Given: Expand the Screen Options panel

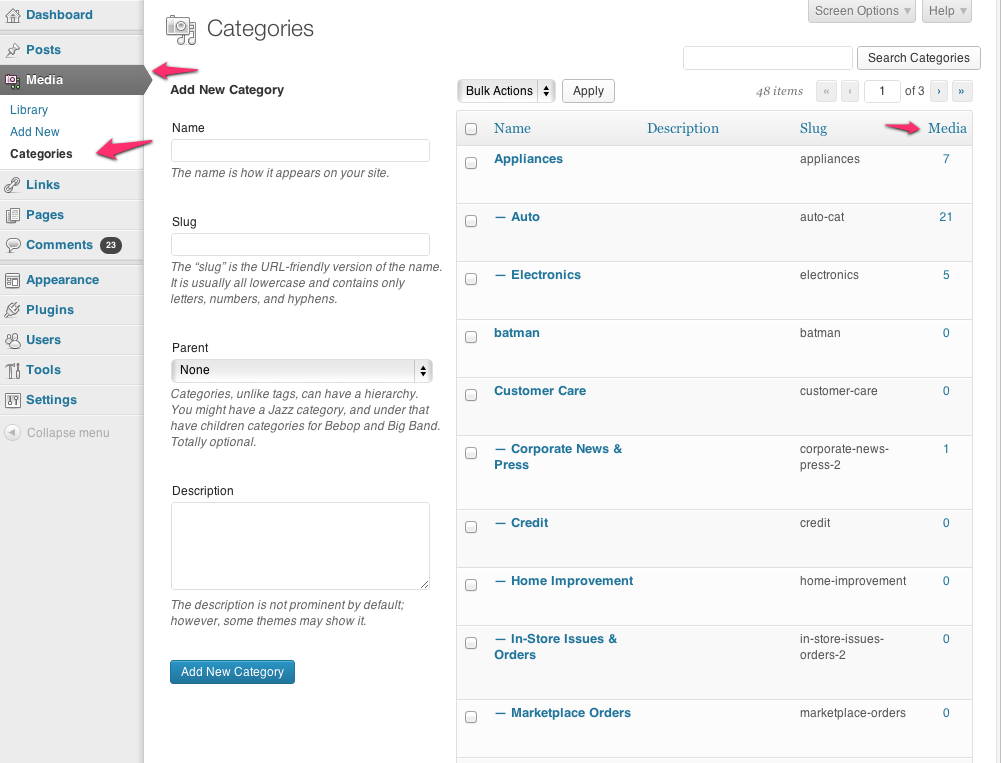Looking at the screenshot, I should tap(861, 11).
